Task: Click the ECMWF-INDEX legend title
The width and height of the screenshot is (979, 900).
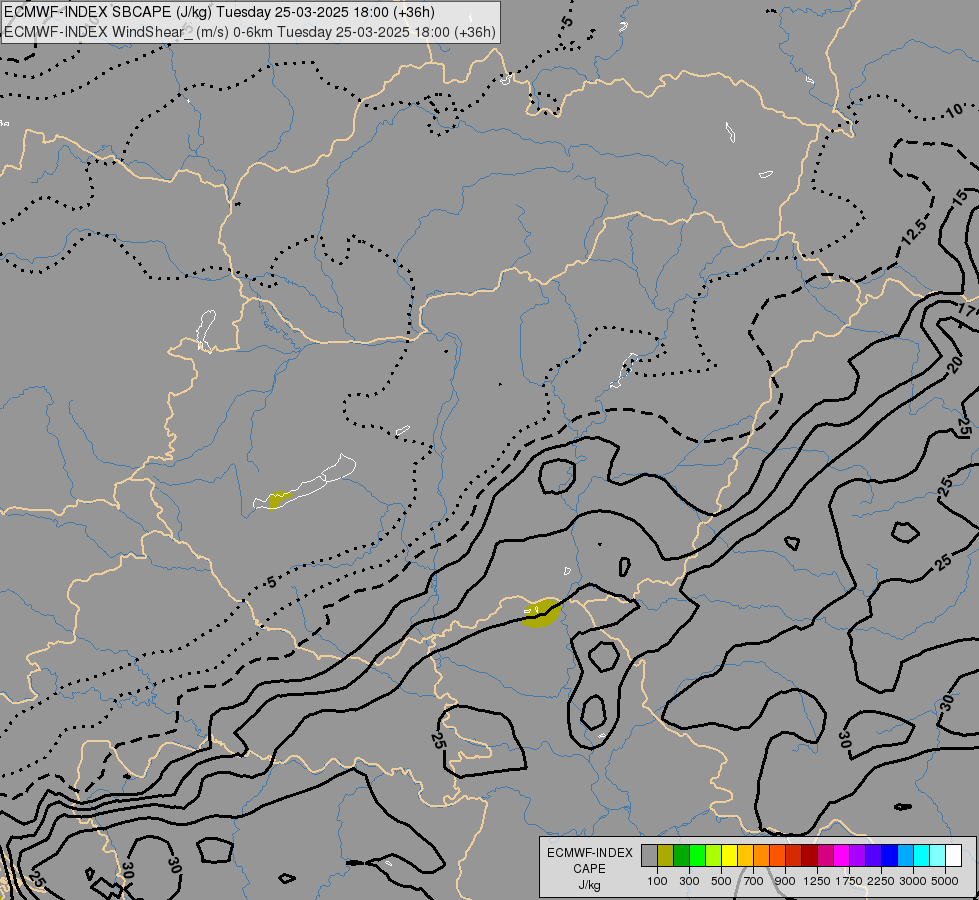Action: (x=590, y=853)
